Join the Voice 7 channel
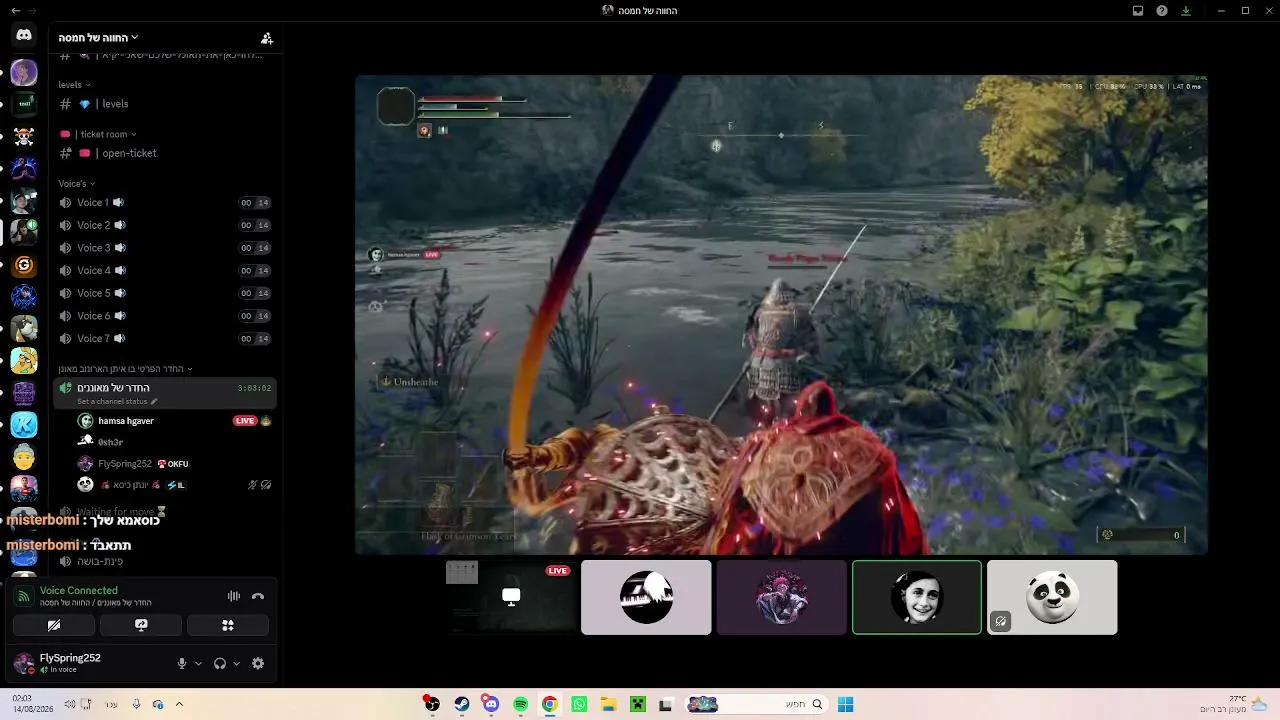Image resolution: width=1280 pixels, height=720 pixels. click(165, 339)
